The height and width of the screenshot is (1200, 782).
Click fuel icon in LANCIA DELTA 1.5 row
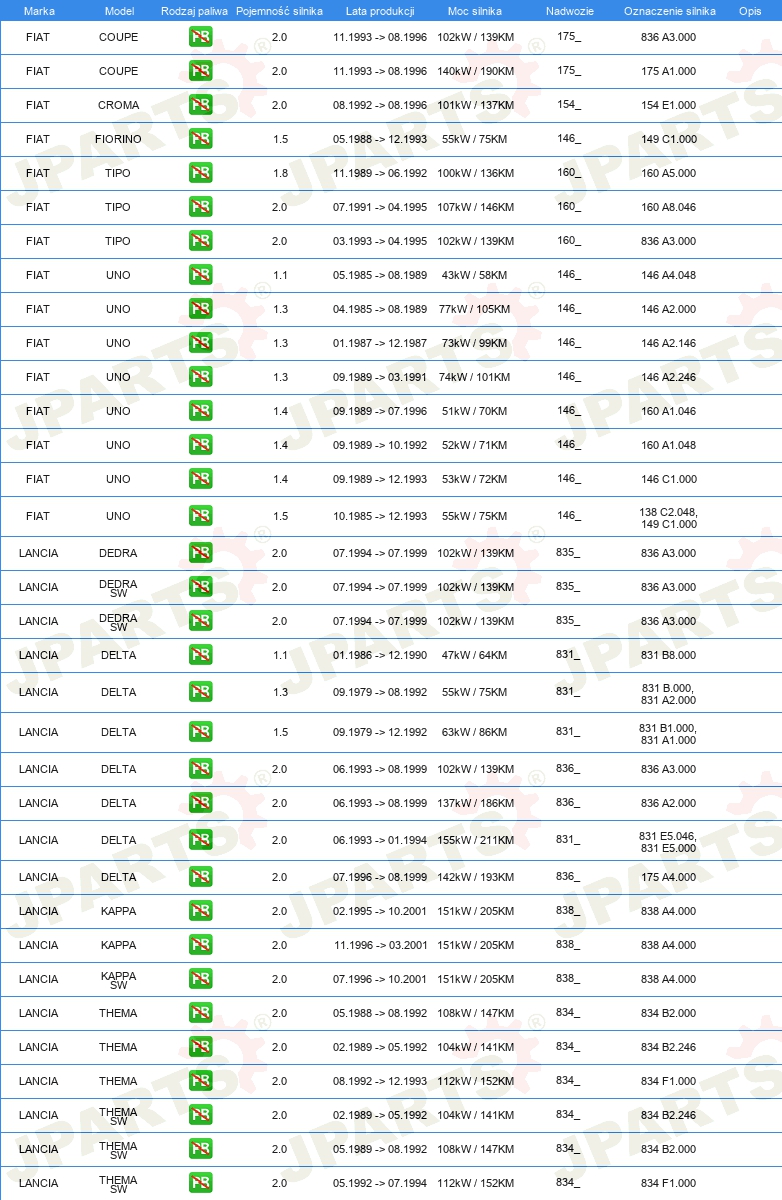point(200,732)
